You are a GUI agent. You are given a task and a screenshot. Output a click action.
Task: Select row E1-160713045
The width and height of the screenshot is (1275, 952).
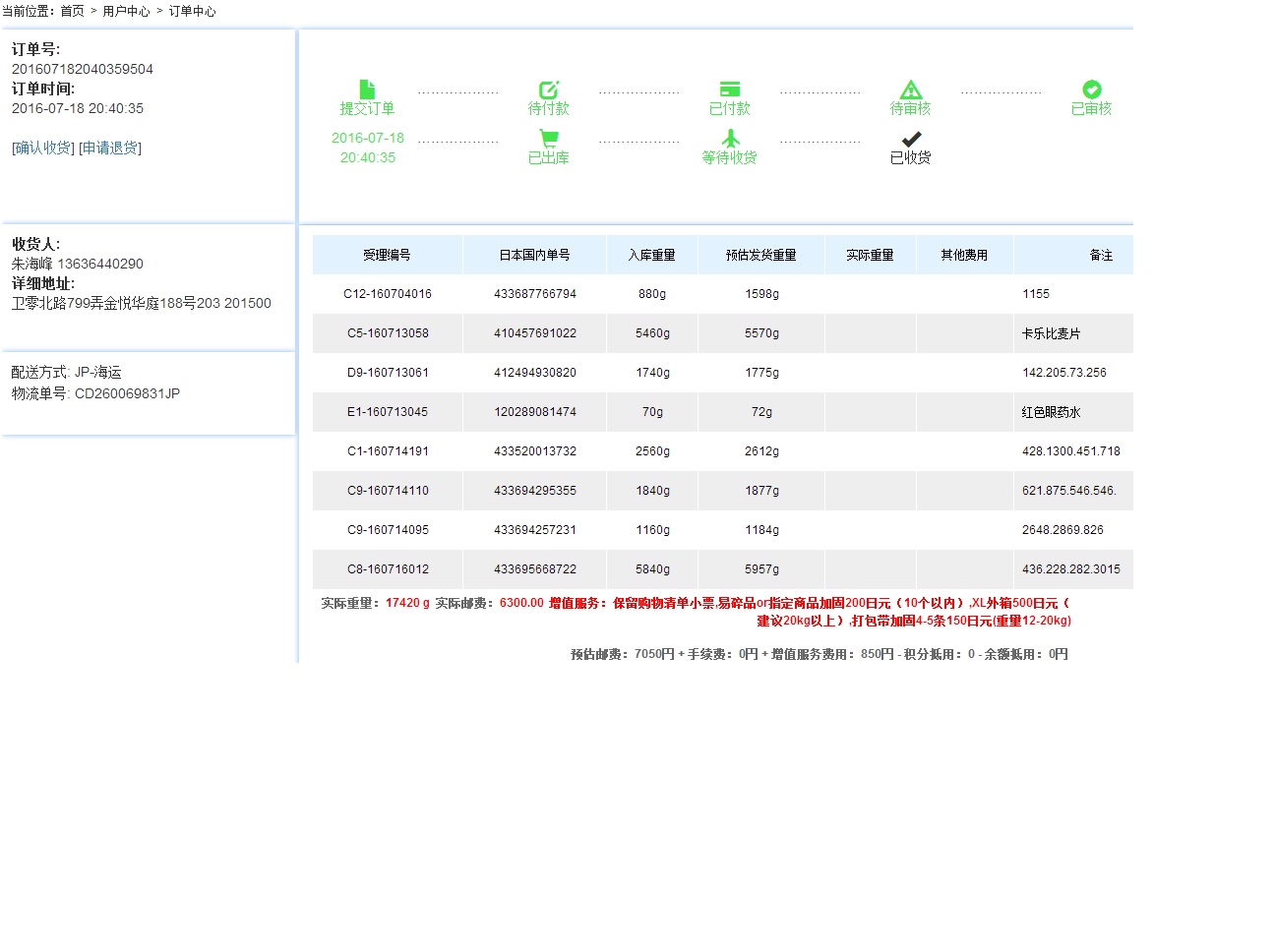point(723,412)
